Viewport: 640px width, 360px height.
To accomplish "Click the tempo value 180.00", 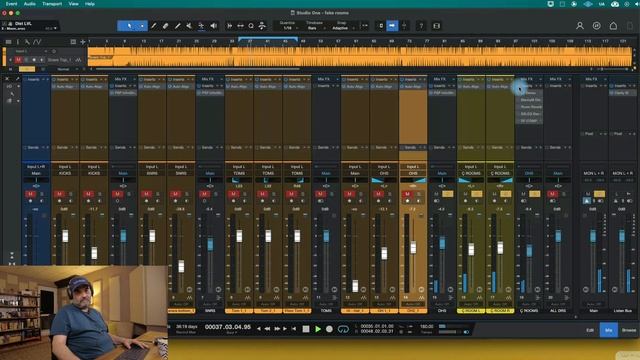I will pyautogui.click(x=427, y=327).
